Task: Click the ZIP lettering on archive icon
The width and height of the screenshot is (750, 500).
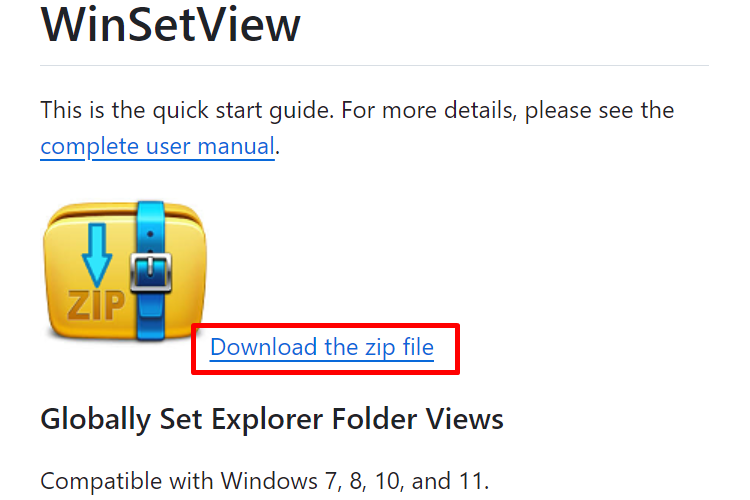Action: tap(96, 305)
